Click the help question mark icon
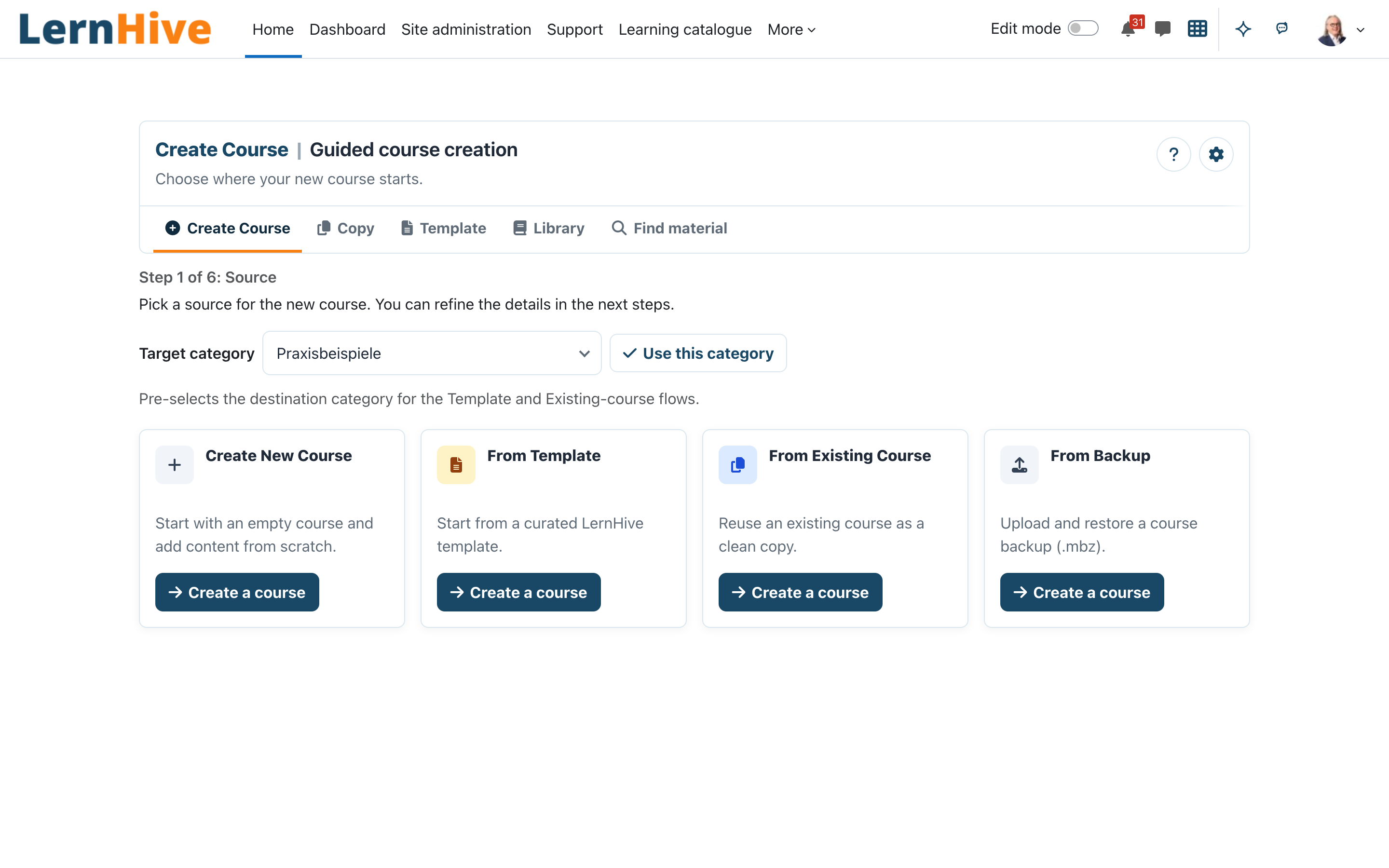This screenshot has height=868, width=1389. 1174,154
